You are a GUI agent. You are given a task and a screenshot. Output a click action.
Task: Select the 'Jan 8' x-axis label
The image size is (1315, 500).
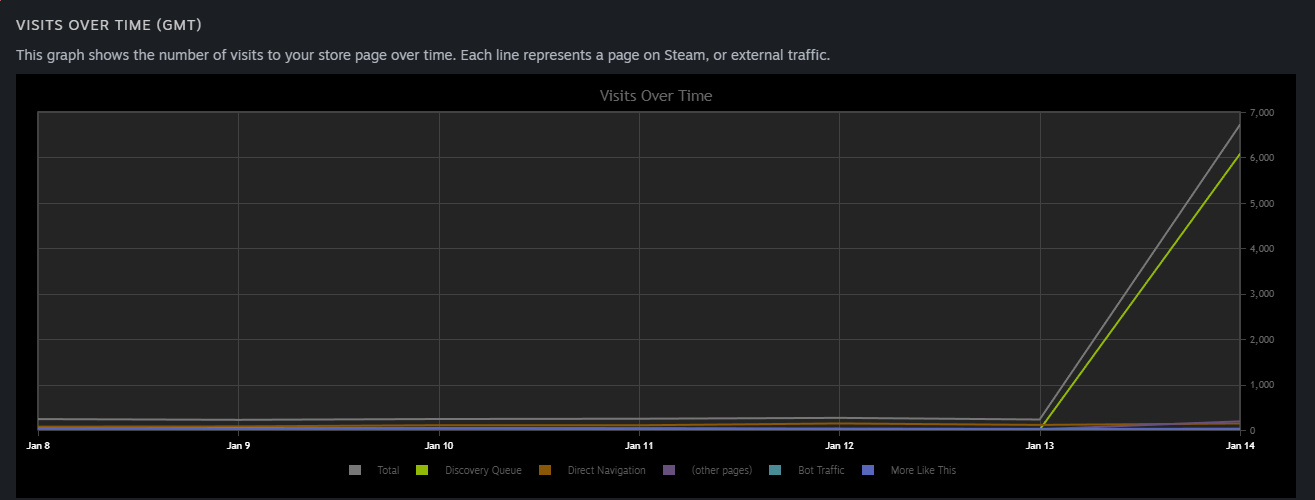click(38, 445)
